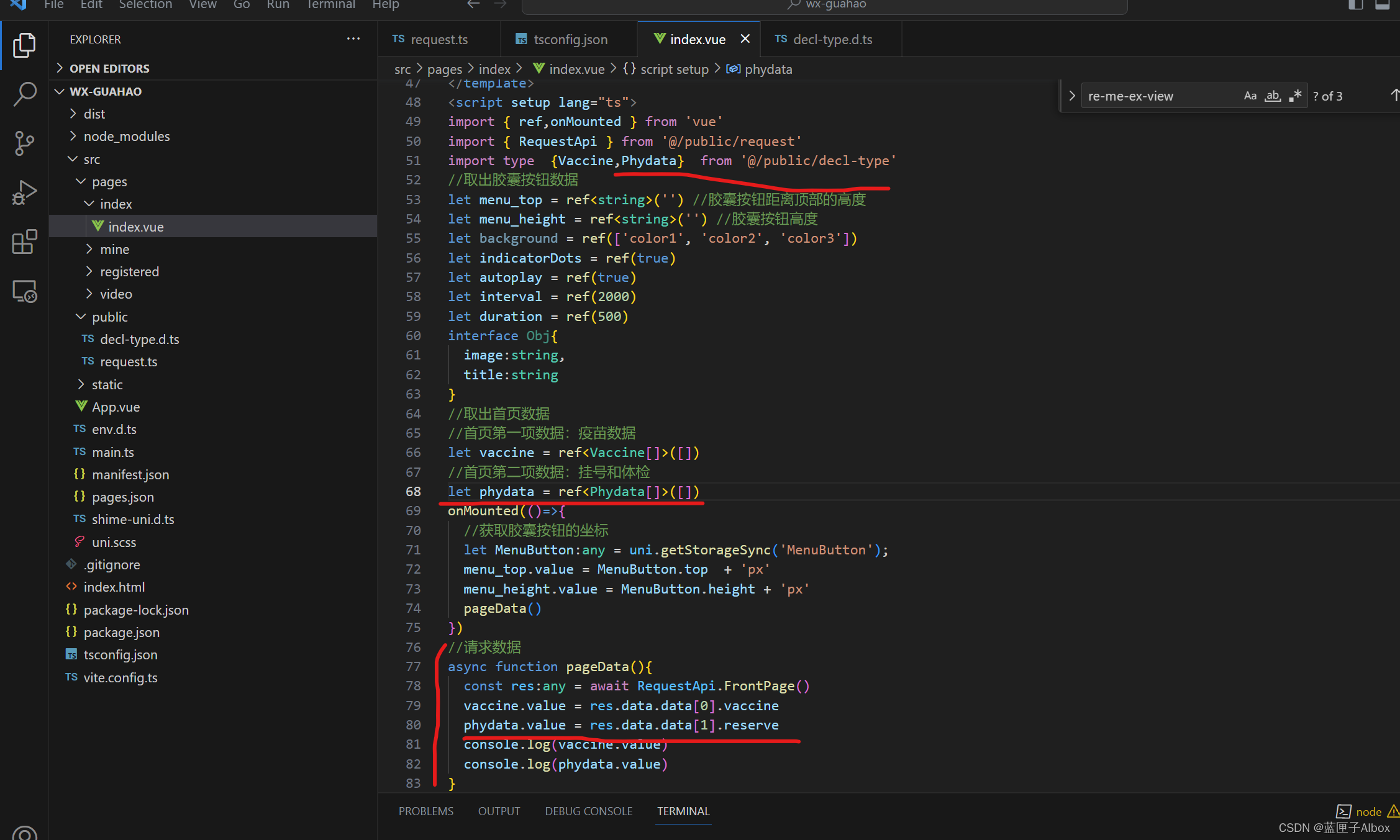This screenshot has width=1400, height=840.
Task: Open the Go menu
Action: click(242, 4)
